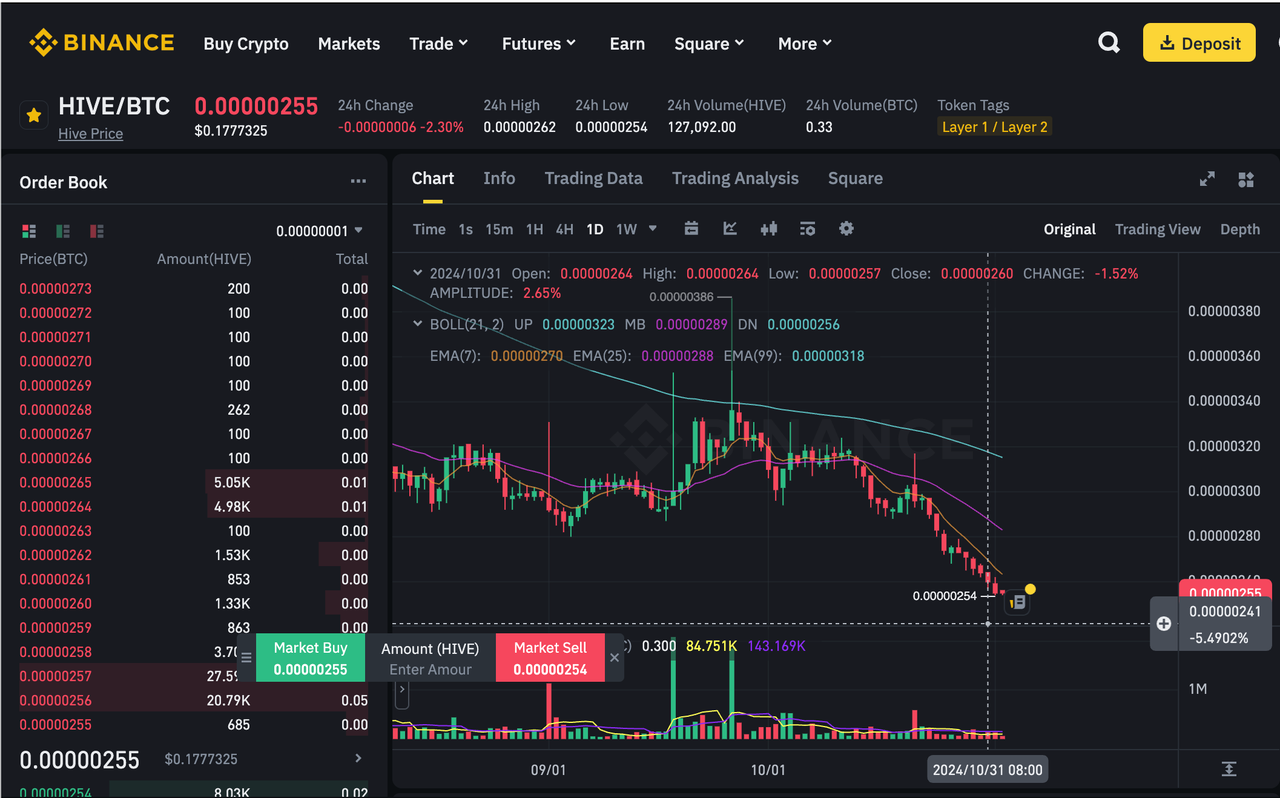
Task: Select the 15m interval
Action: 499,229
